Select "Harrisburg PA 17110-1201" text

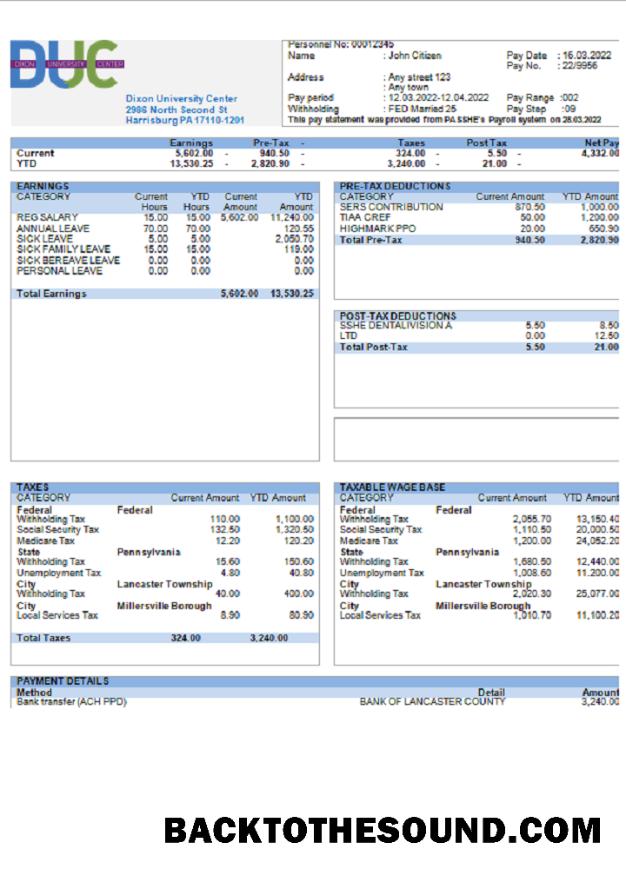tap(184, 120)
